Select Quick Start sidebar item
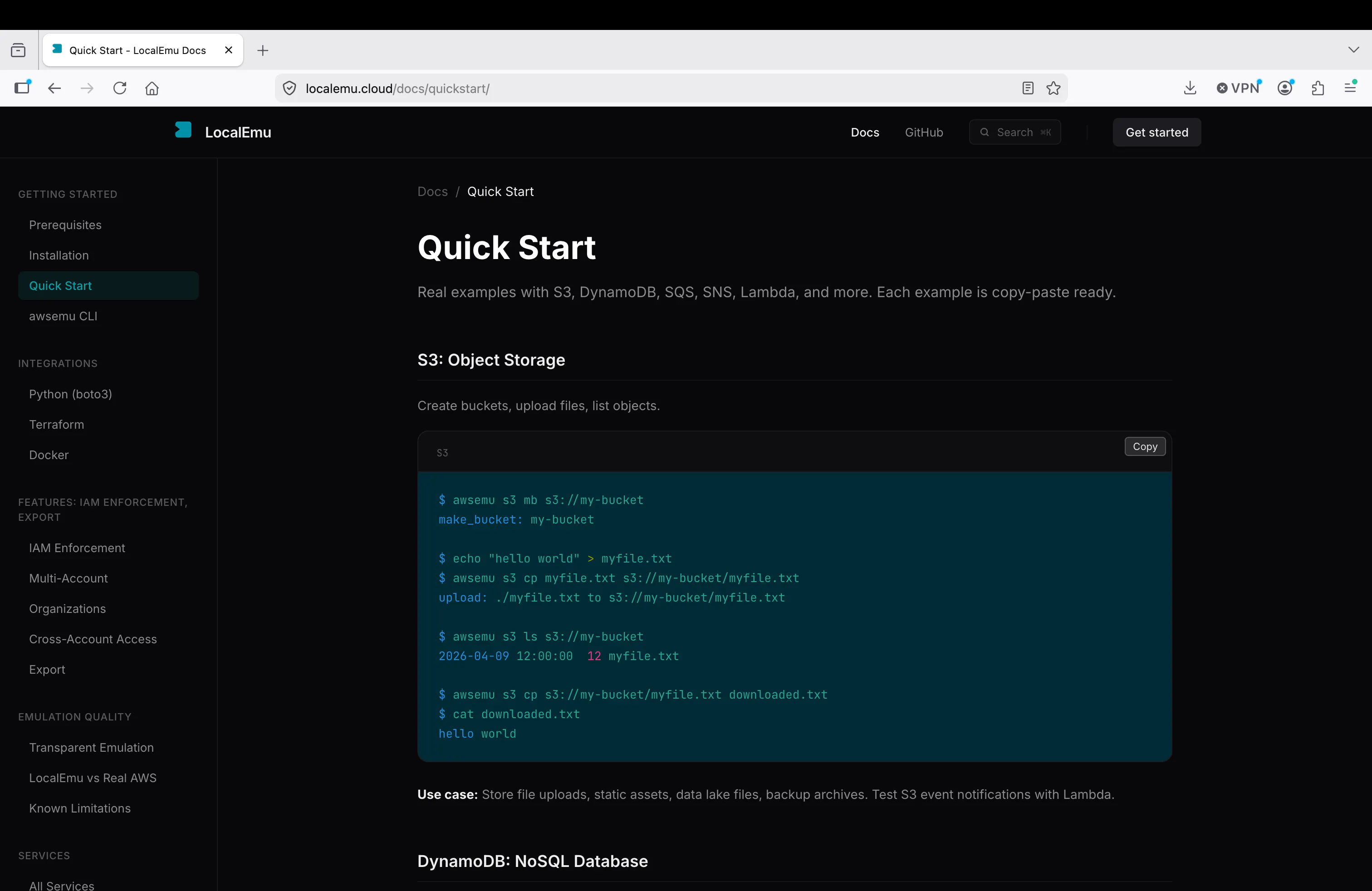The height and width of the screenshot is (891, 1372). click(108, 286)
